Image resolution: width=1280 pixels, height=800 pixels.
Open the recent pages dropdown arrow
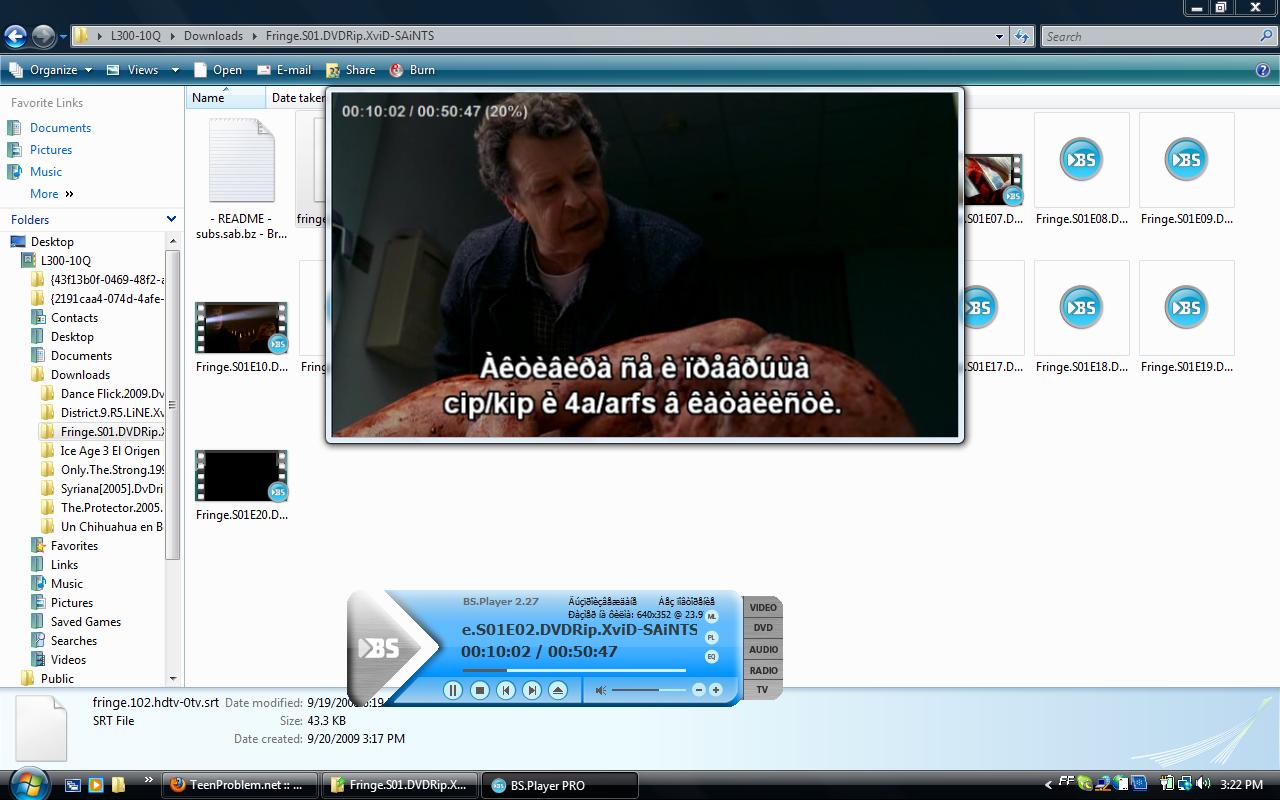coord(63,37)
